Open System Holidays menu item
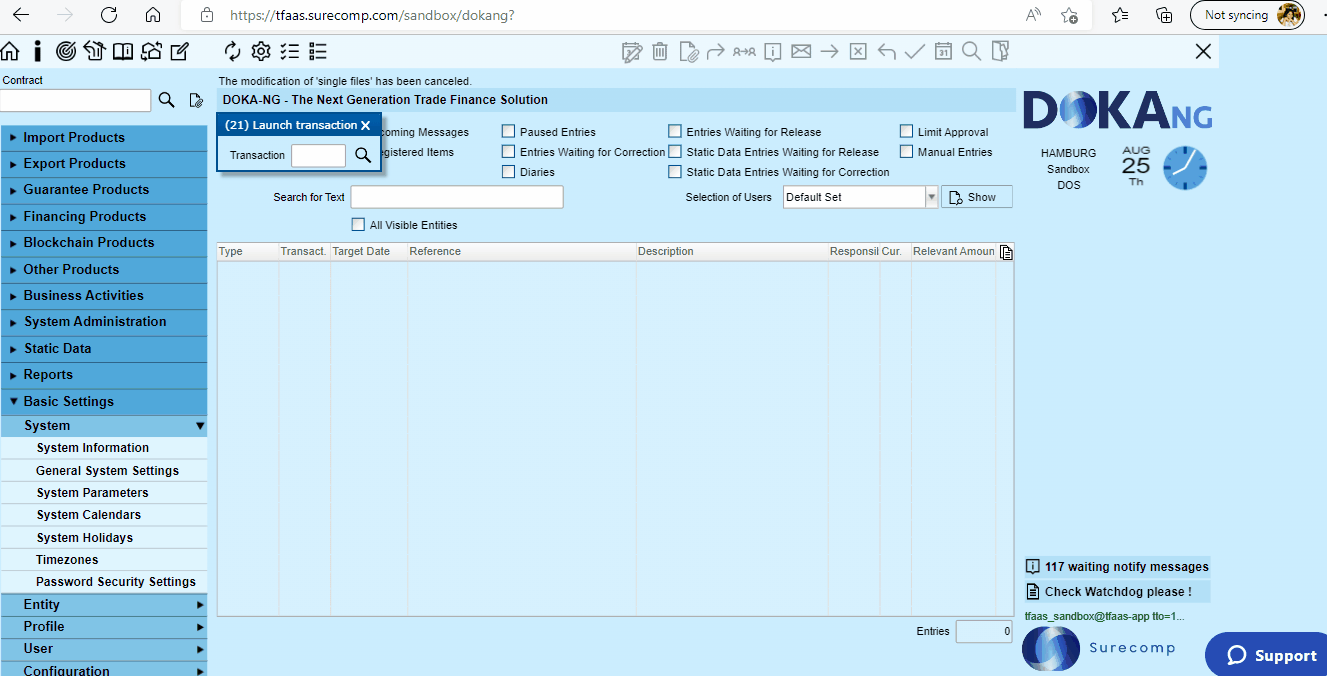Image resolution: width=1327 pixels, height=676 pixels. [104, 538]
